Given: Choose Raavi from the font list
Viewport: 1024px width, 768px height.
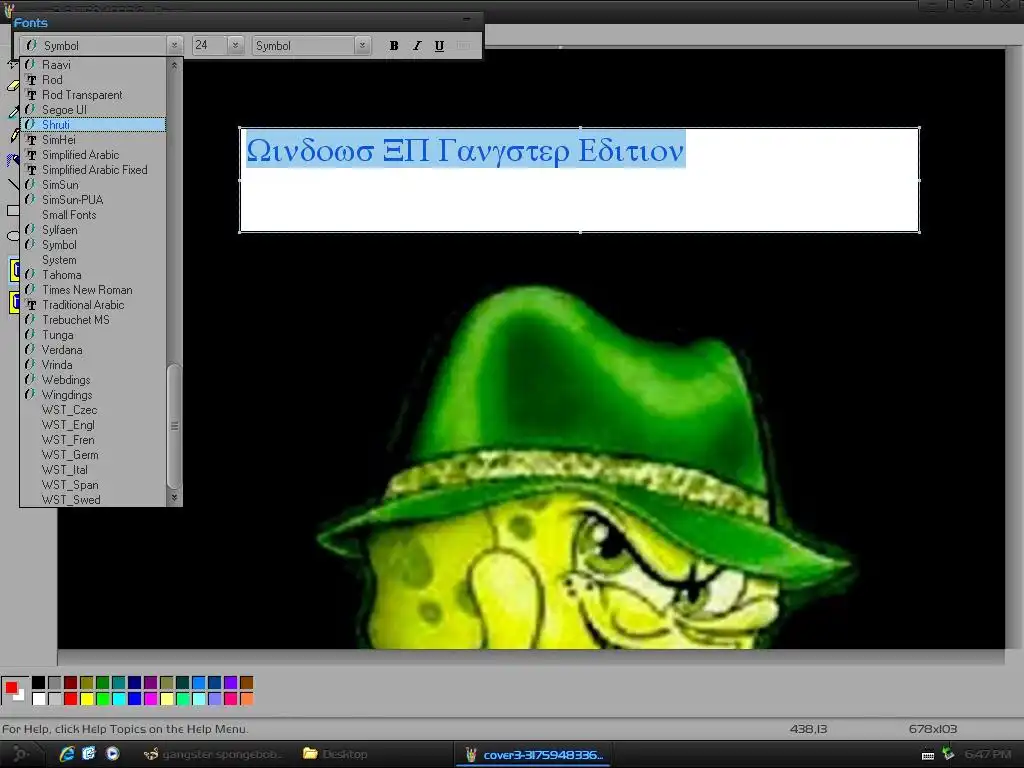Looking at the screenshot, I should [x=93, y=65].
